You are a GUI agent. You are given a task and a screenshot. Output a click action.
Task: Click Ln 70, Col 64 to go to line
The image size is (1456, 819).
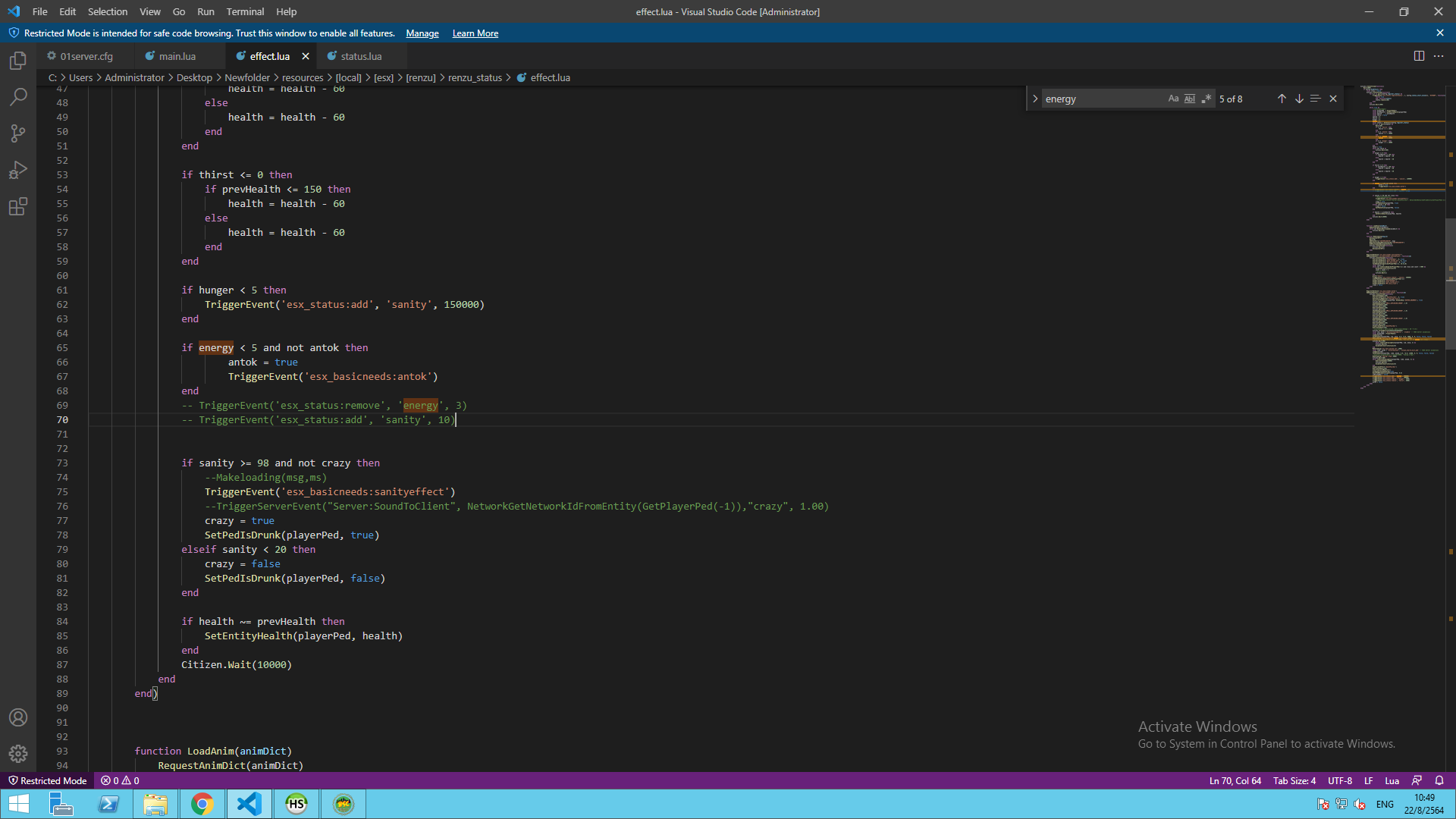1235,780
